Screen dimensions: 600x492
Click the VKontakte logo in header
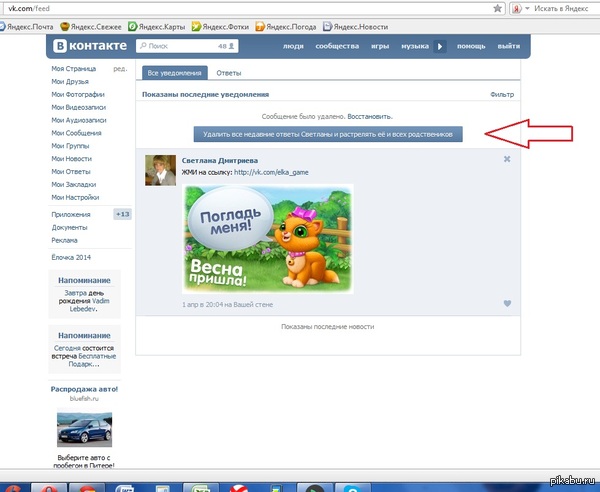pos(89,46)
